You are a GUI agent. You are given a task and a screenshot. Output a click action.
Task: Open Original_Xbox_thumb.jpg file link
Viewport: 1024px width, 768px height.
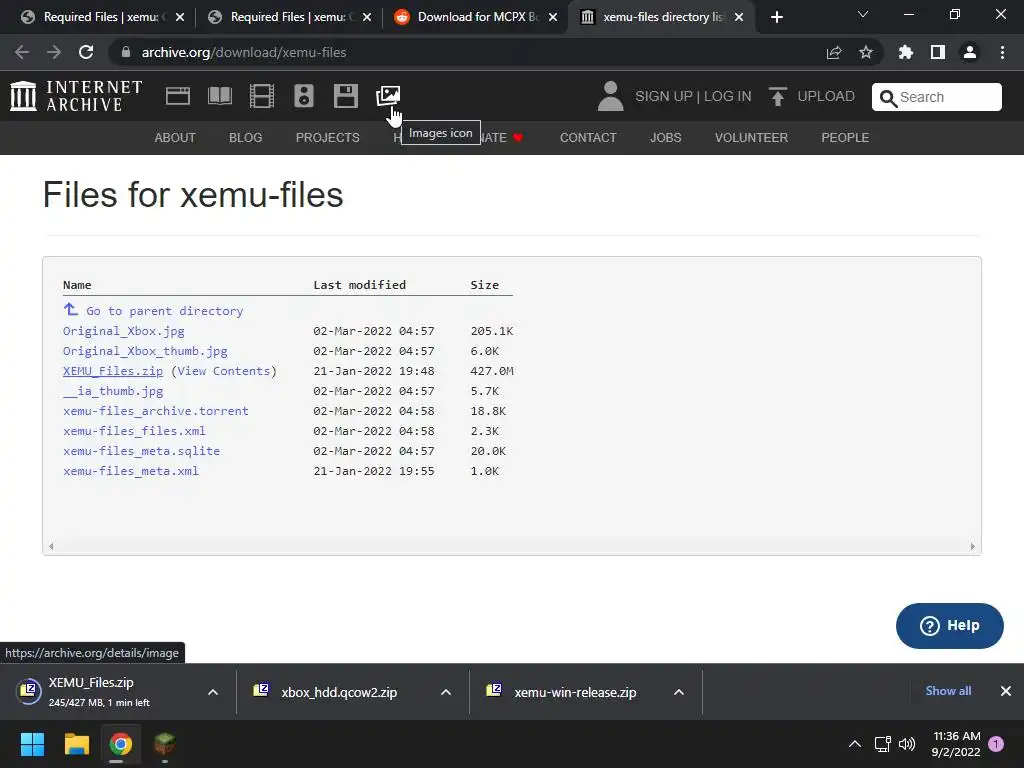click(x=145, y=351)
